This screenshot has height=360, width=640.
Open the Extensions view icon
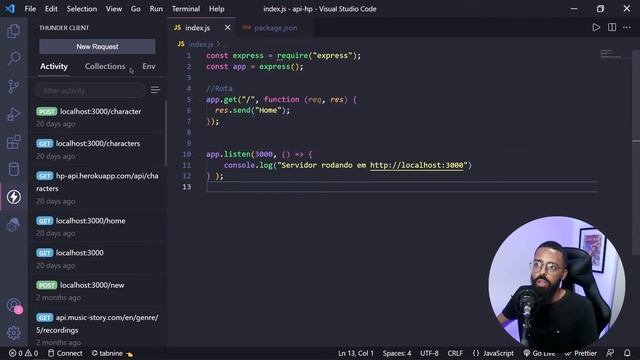click(13, 142)
